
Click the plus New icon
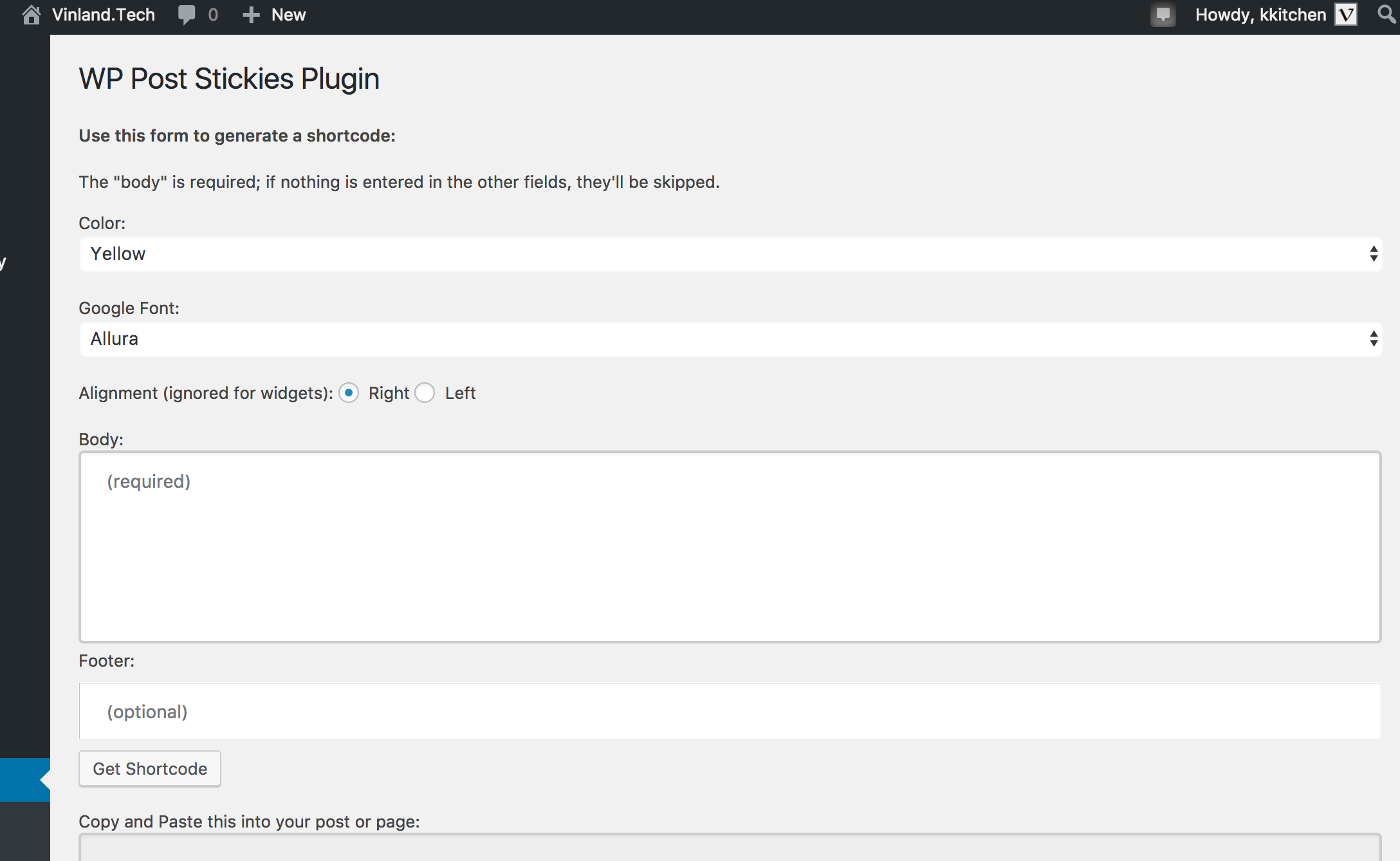[251, 15]
